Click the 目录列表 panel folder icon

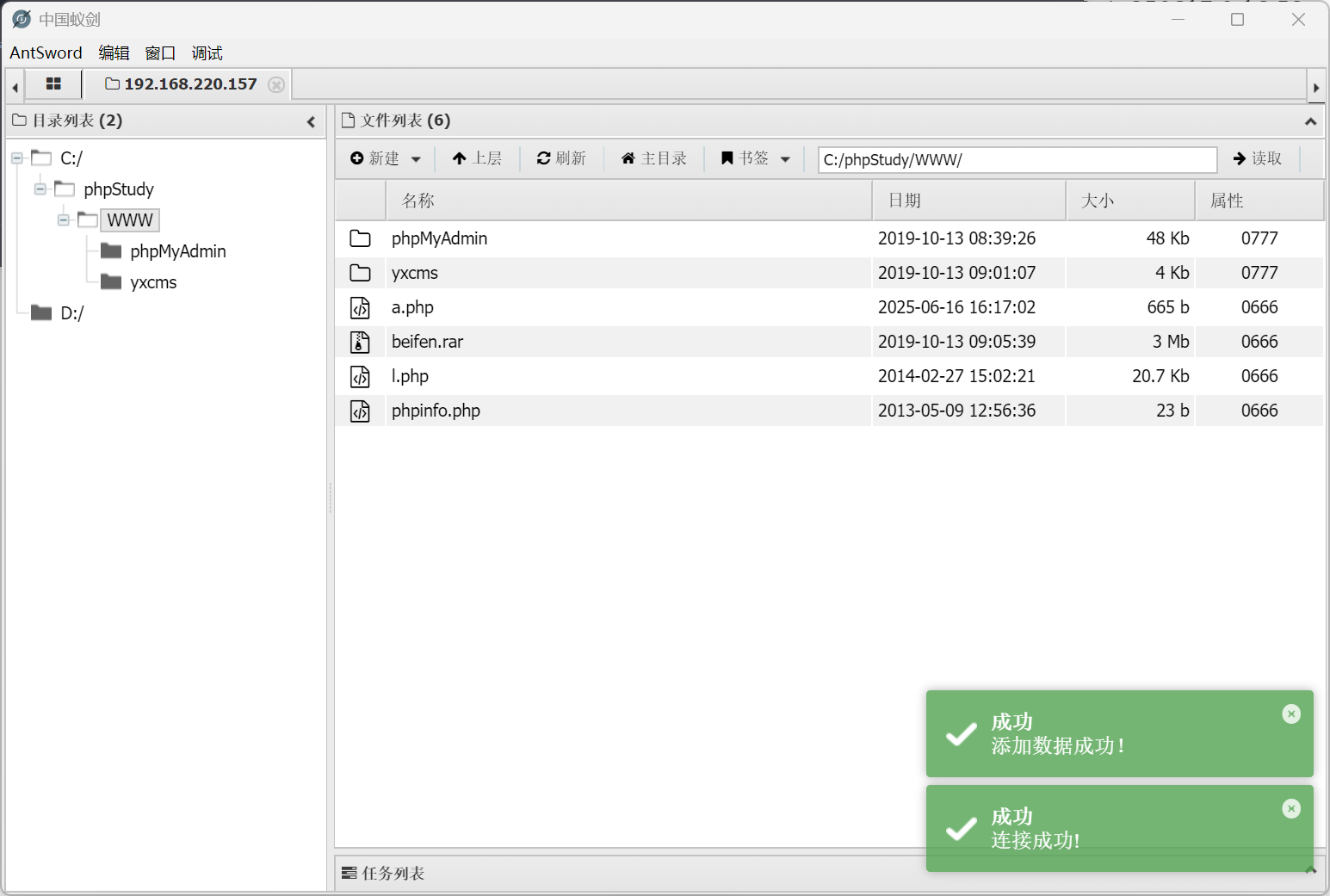click(20, 120)
